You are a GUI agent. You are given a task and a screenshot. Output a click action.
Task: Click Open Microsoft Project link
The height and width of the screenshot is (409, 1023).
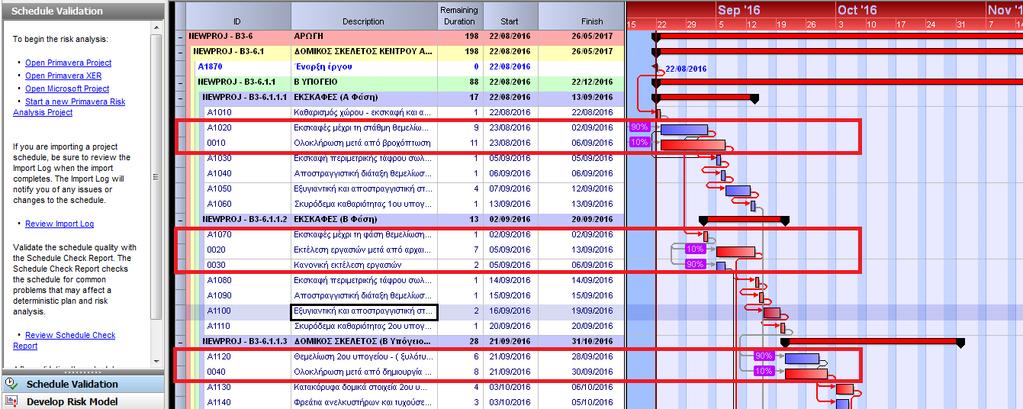point(67,89)
